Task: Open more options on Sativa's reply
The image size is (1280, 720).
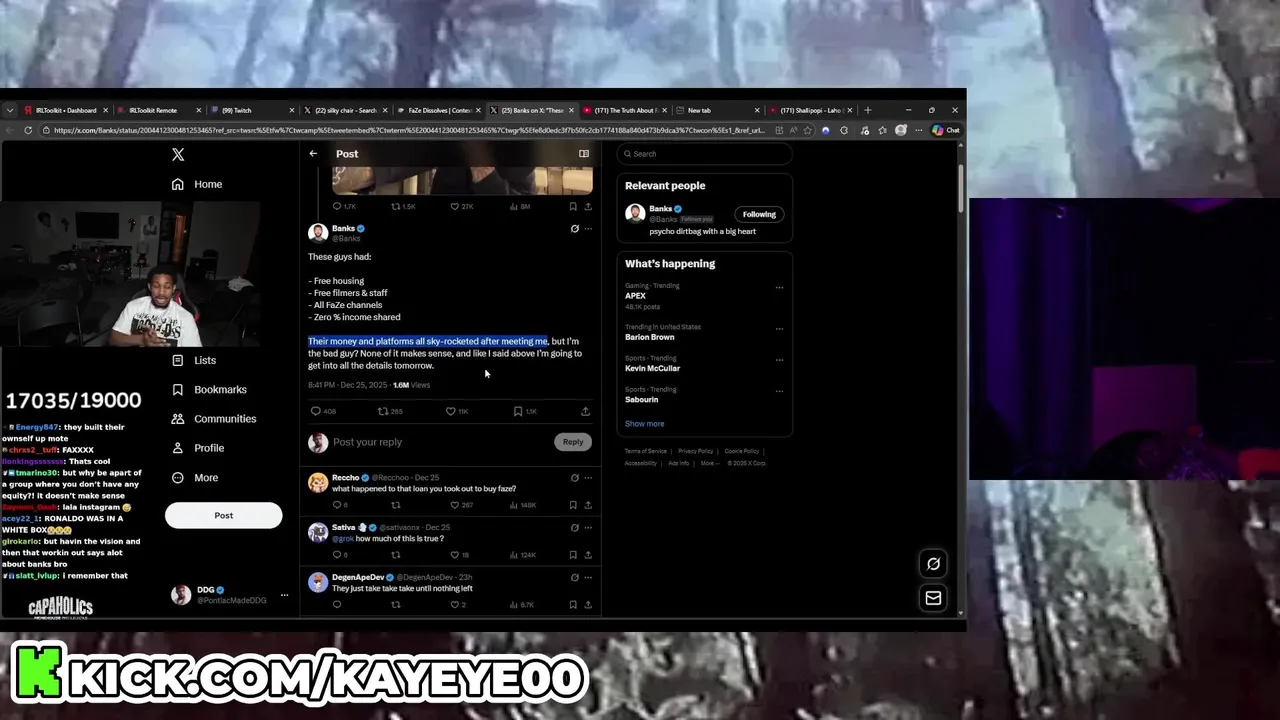Action: point(588,528)
